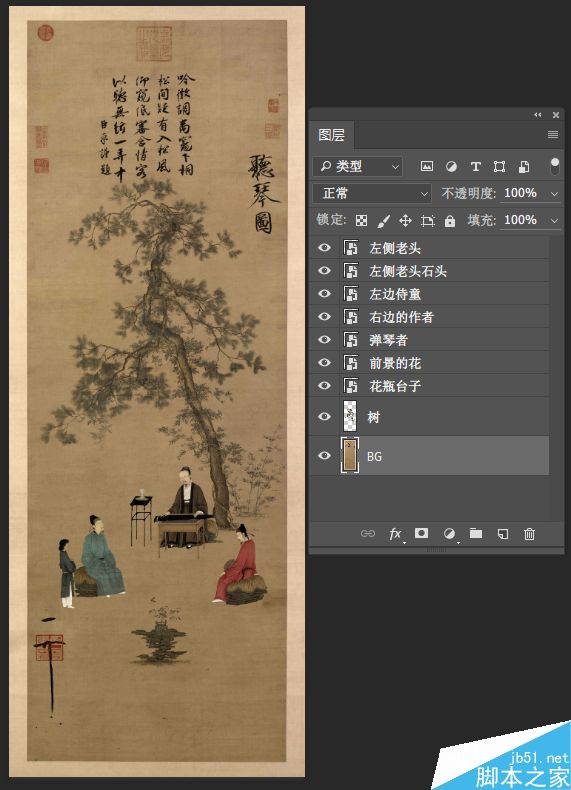Add a layer style with fx icon
Screen dimensions: 571x790
396,534
